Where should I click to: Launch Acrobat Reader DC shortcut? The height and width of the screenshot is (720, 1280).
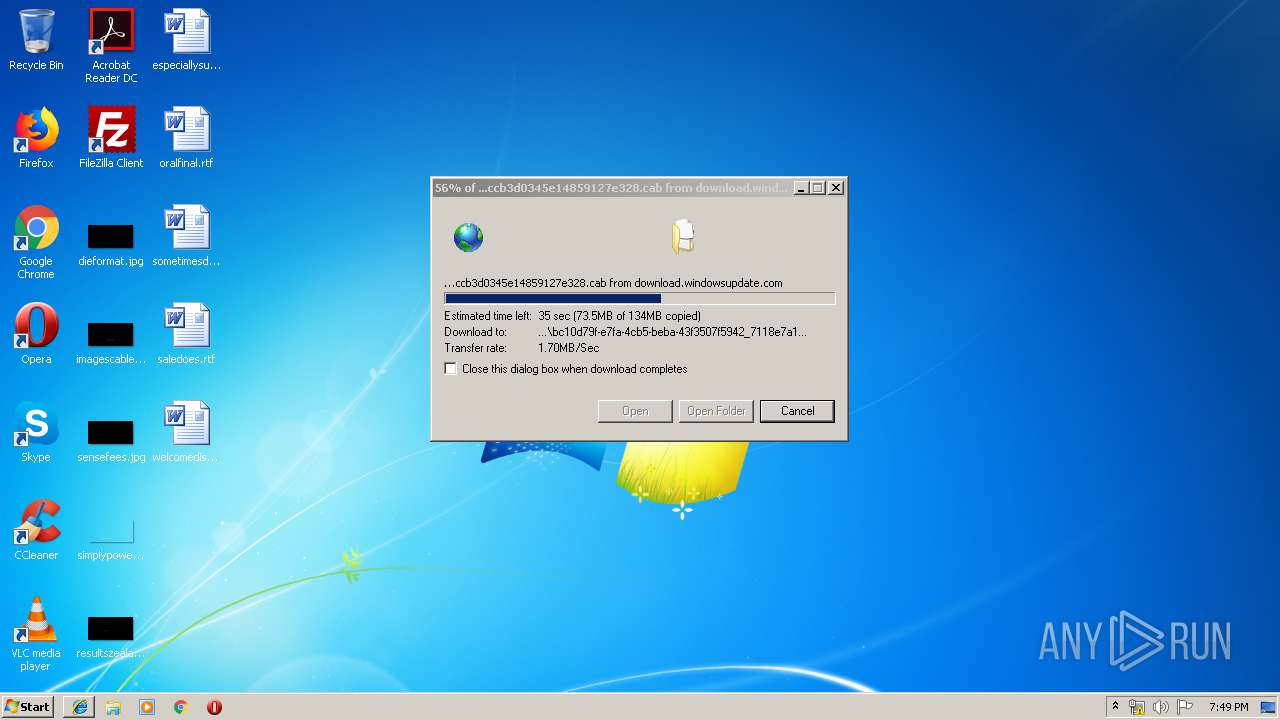point(111,46)
